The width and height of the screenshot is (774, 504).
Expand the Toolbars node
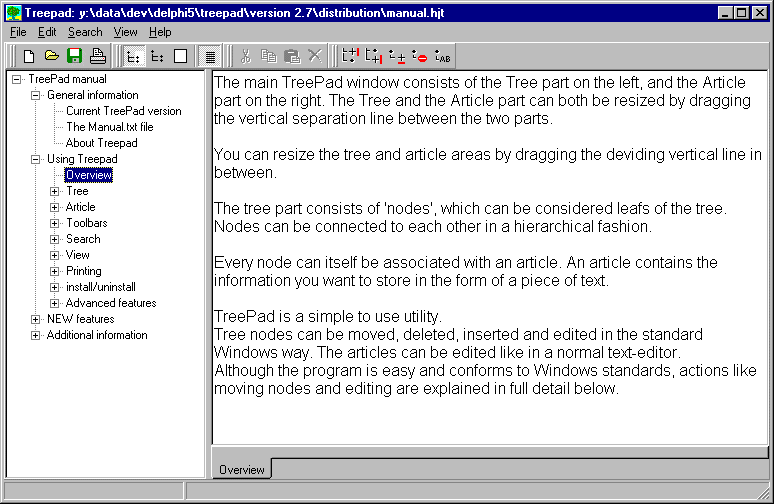click(54, 223)
